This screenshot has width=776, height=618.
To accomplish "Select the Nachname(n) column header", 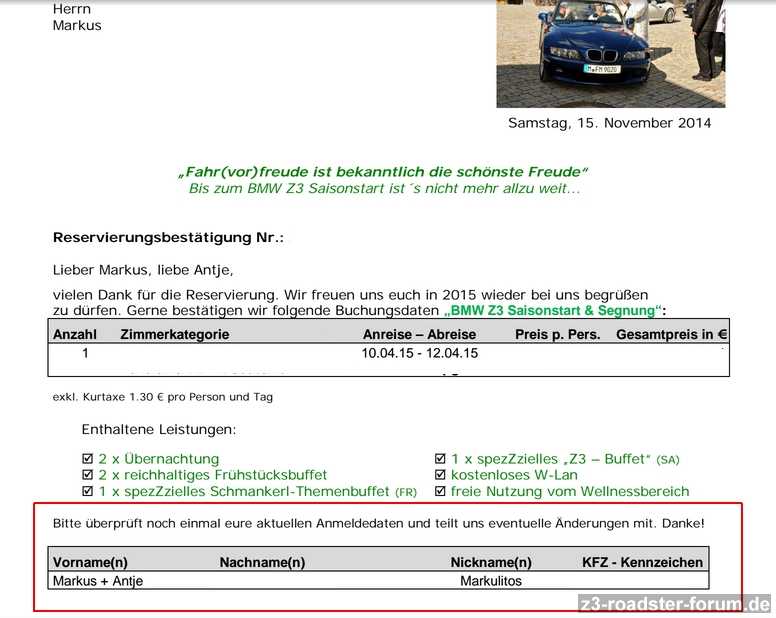I will tap(262, 562).
